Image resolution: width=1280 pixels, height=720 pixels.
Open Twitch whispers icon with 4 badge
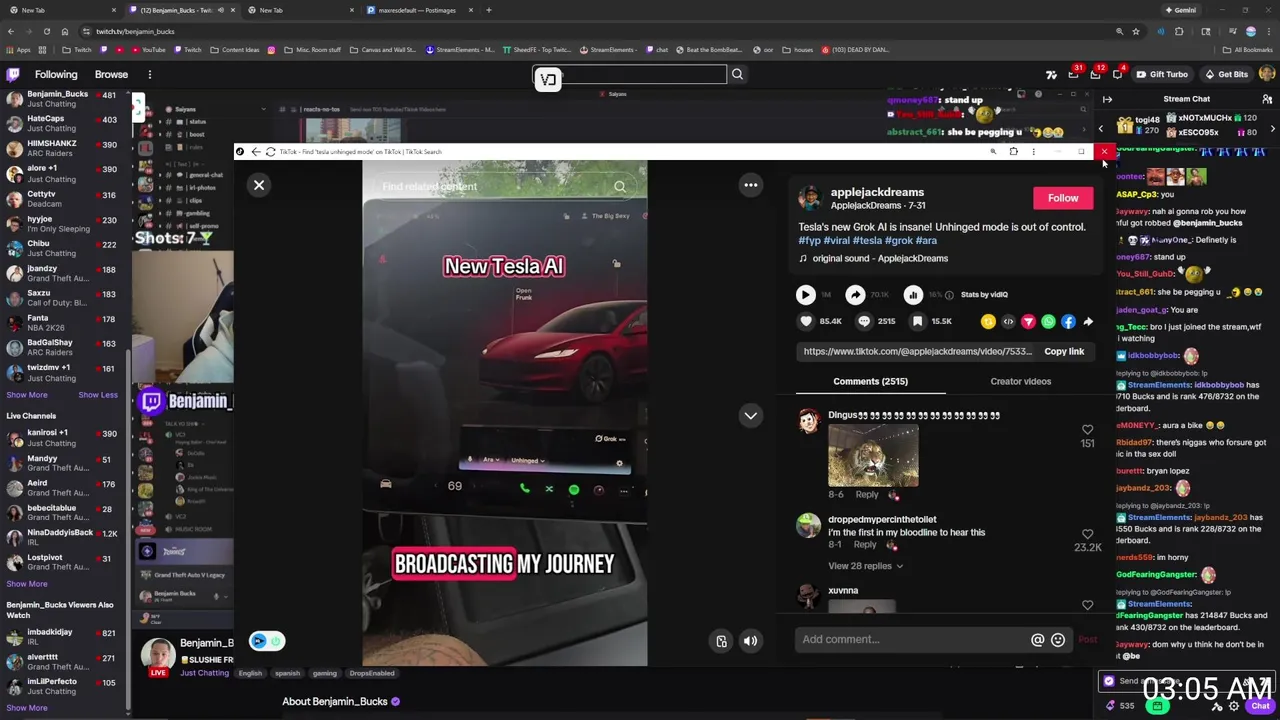1117,74
